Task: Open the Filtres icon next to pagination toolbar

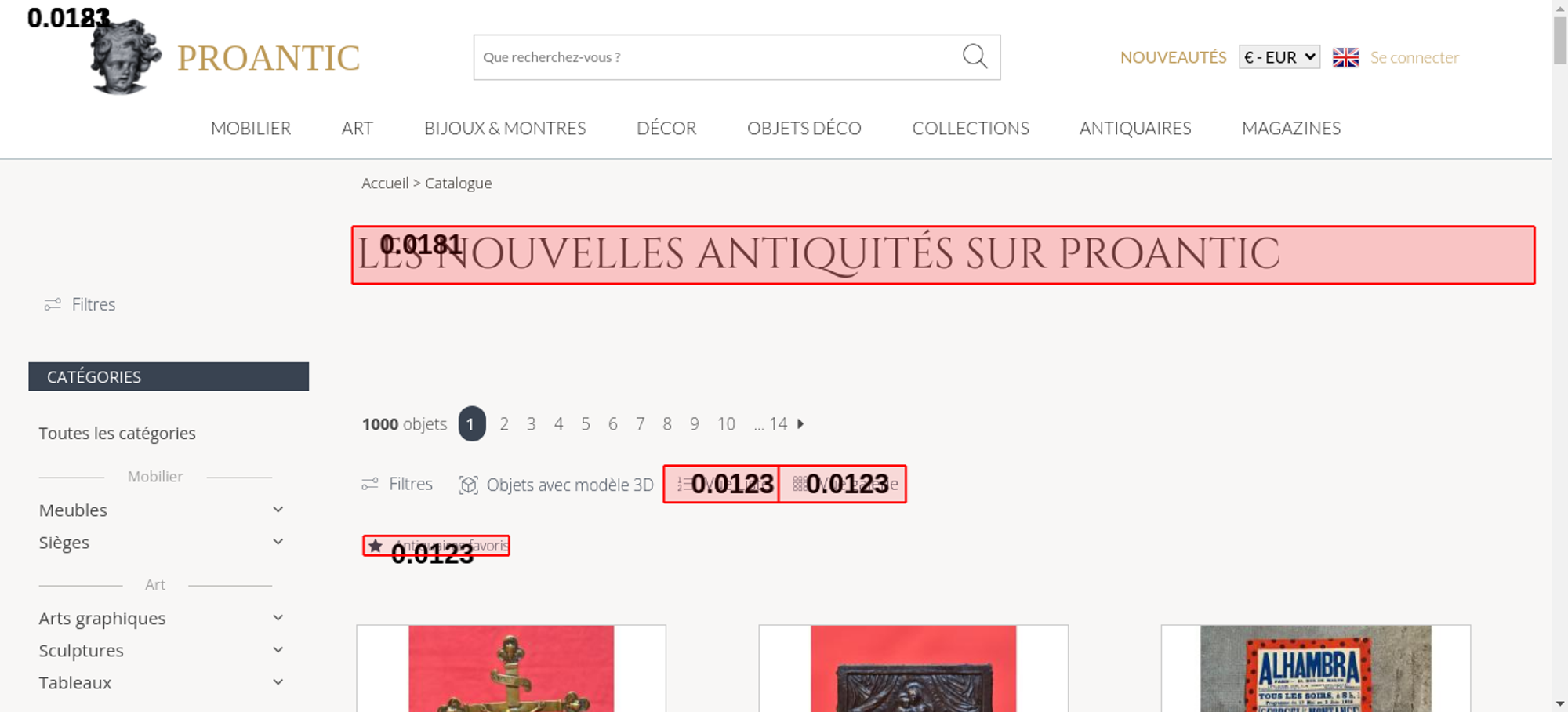Action: (370, 484)
